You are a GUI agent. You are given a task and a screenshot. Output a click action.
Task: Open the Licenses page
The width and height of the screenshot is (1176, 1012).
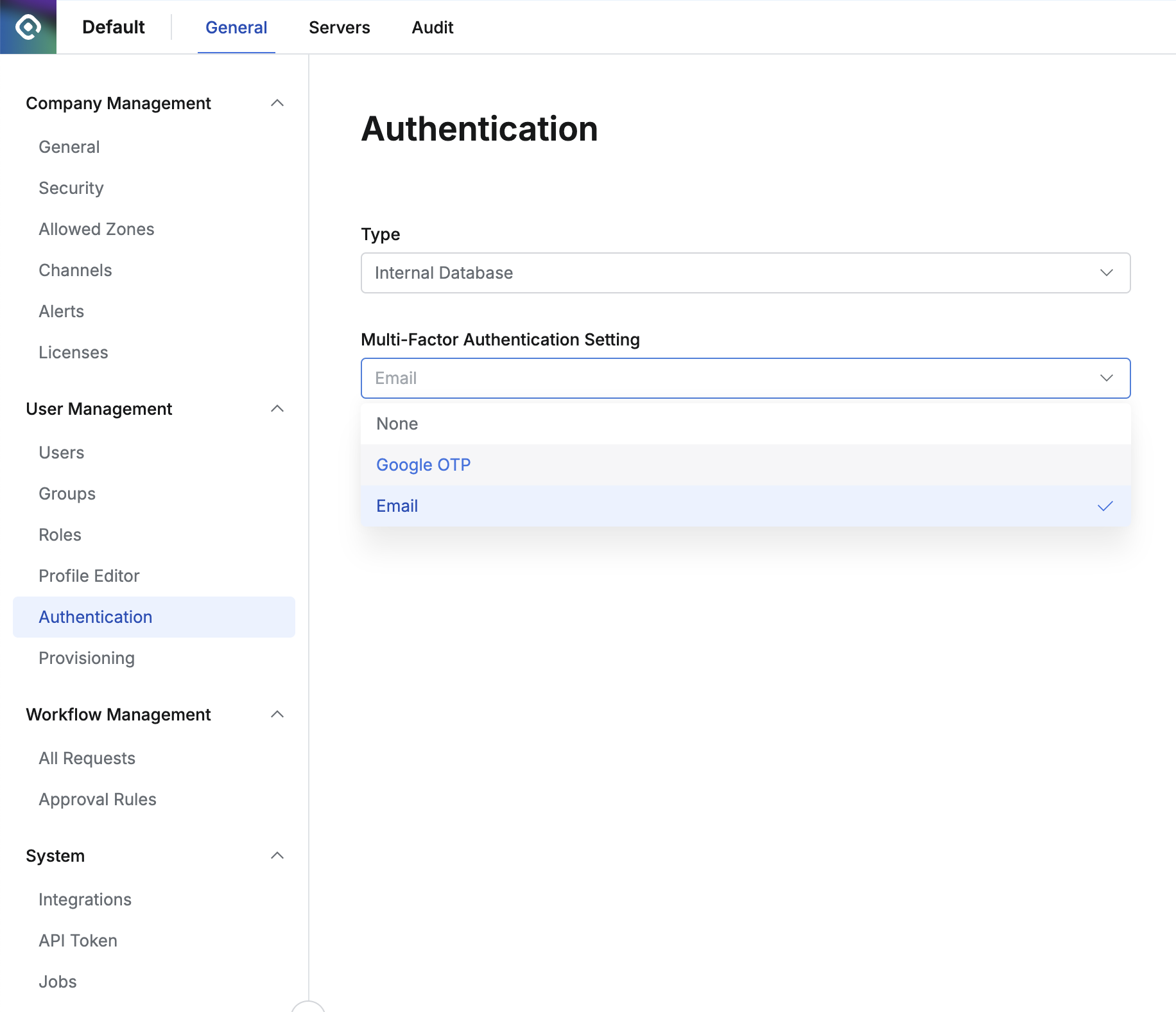click(73, 352)
